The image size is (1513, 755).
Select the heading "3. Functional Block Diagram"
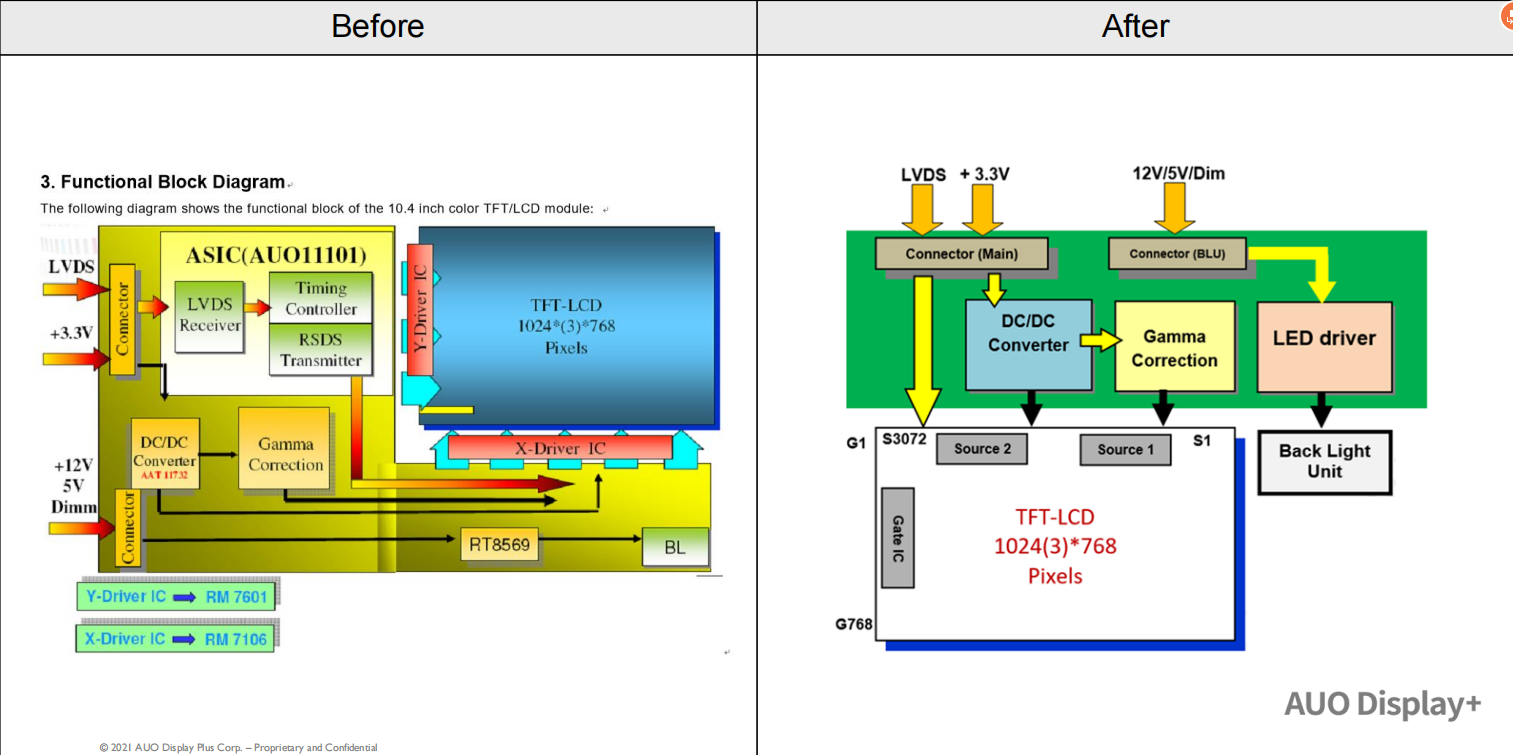click(x=163, y=182)
